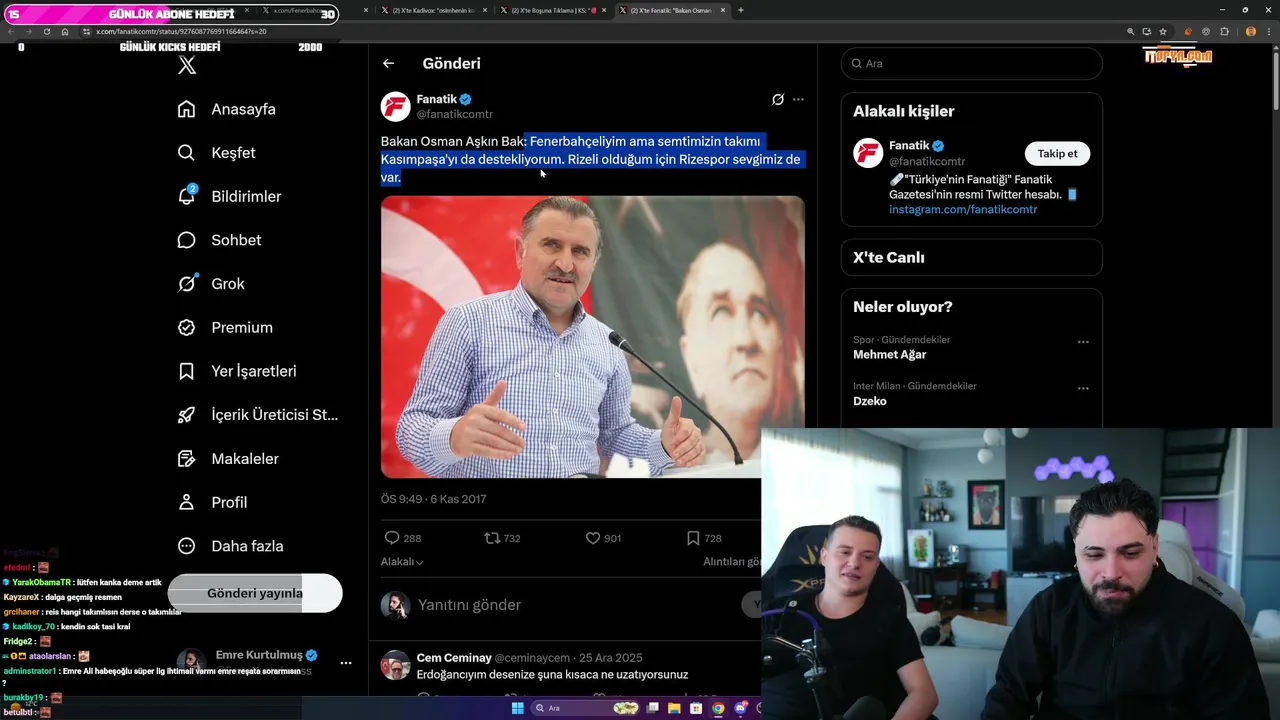Click the Gönderi yayınla button
Image resolution: width=1280 pixels, height=720 pixels.
coord(255,593)
